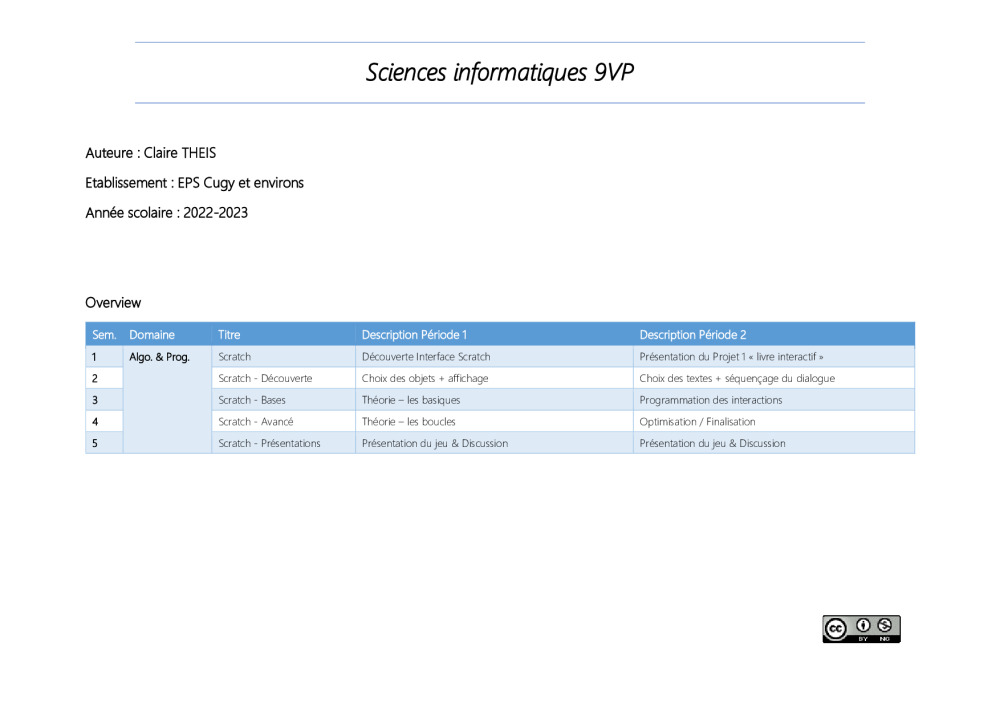Click the attribution (BY) person icon
This screenshot has width=1000, height=707.
[863, 625]
